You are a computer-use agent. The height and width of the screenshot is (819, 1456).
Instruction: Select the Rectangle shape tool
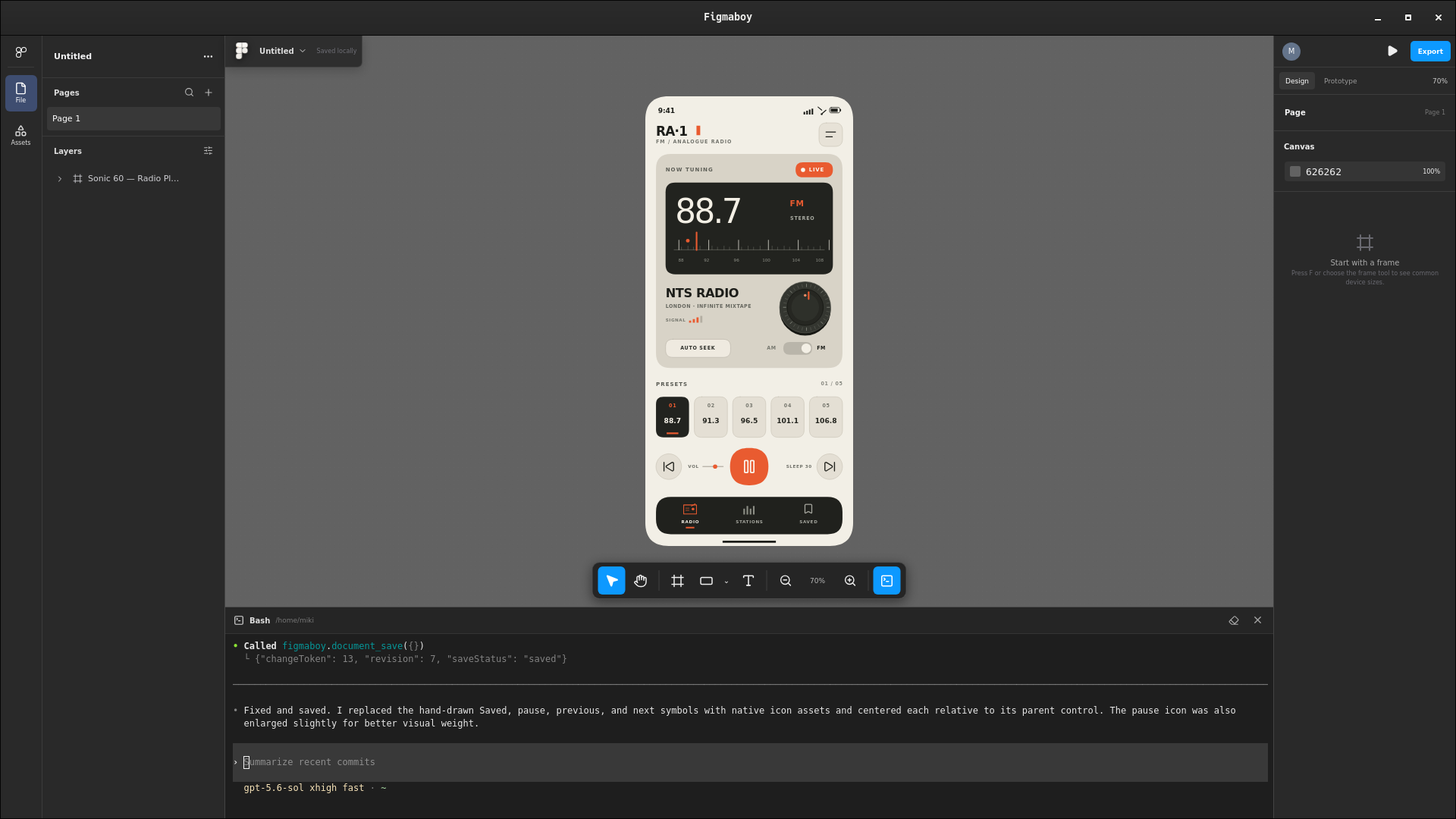pos(706,581)
